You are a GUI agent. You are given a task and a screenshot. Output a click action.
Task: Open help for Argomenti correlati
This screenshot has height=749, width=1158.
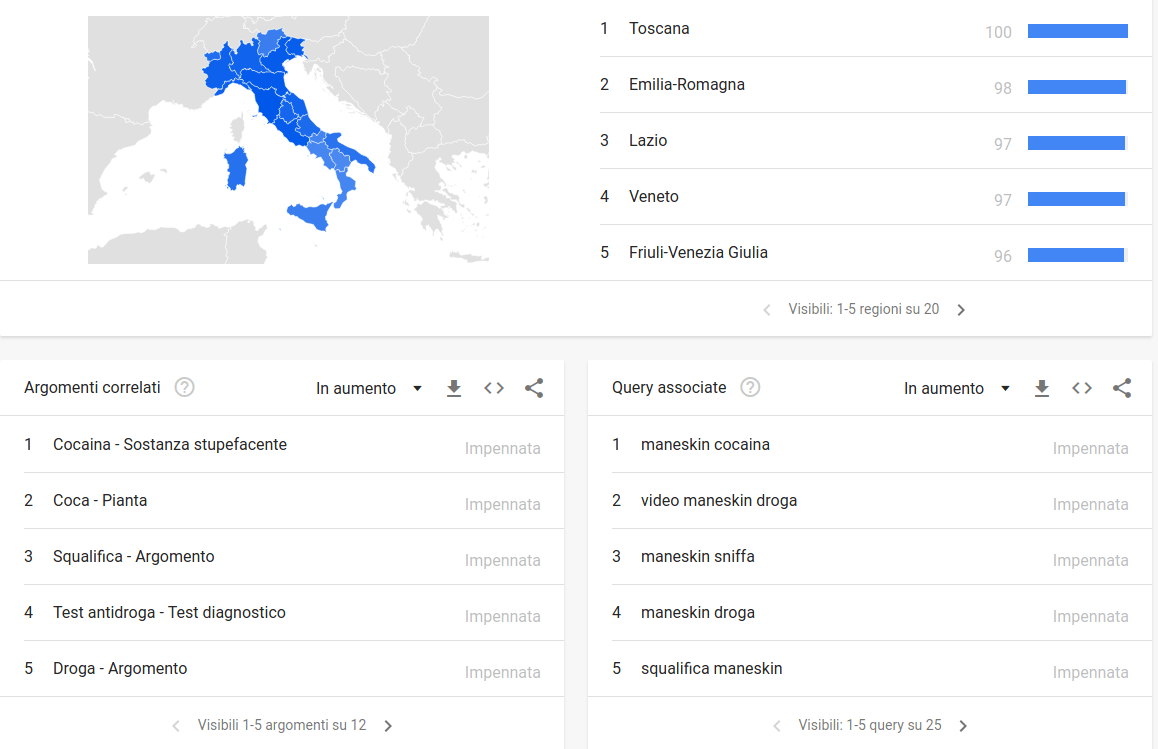point(185,388)
